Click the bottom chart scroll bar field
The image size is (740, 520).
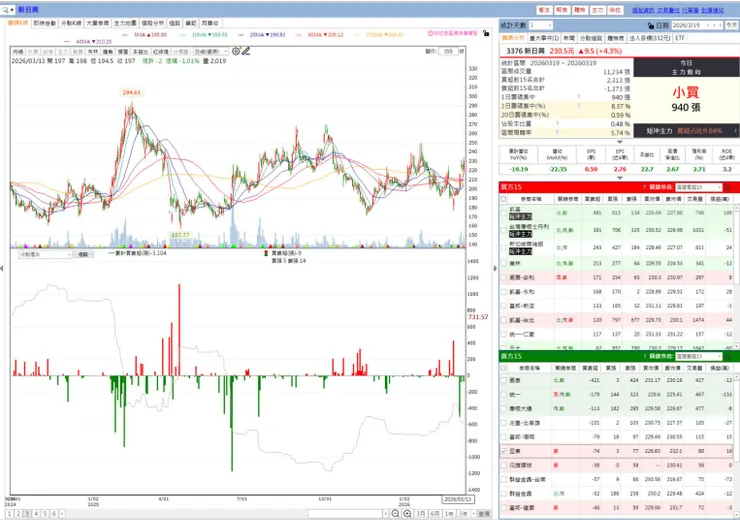pos(345,513)
